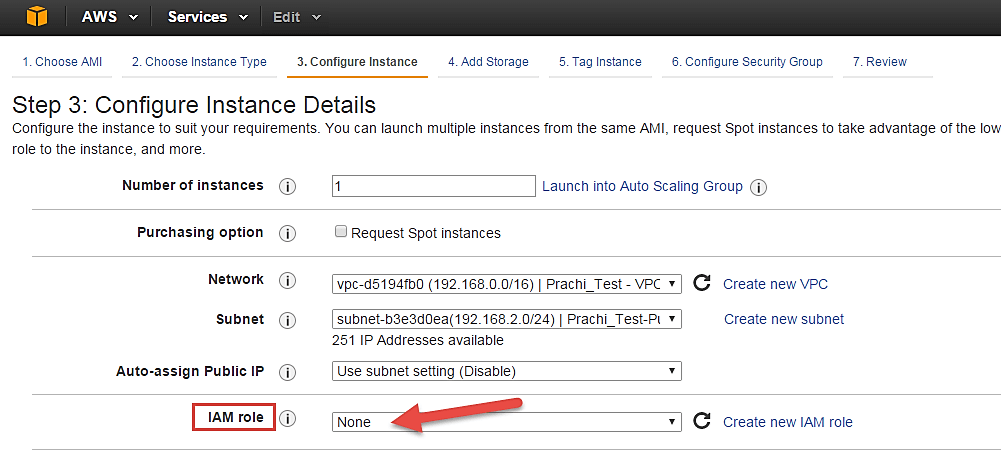Image resolution: width=1001 pixels, height=452 pixels.
Task: Click the Number of instances input field
Action: [x=434, y=186]
